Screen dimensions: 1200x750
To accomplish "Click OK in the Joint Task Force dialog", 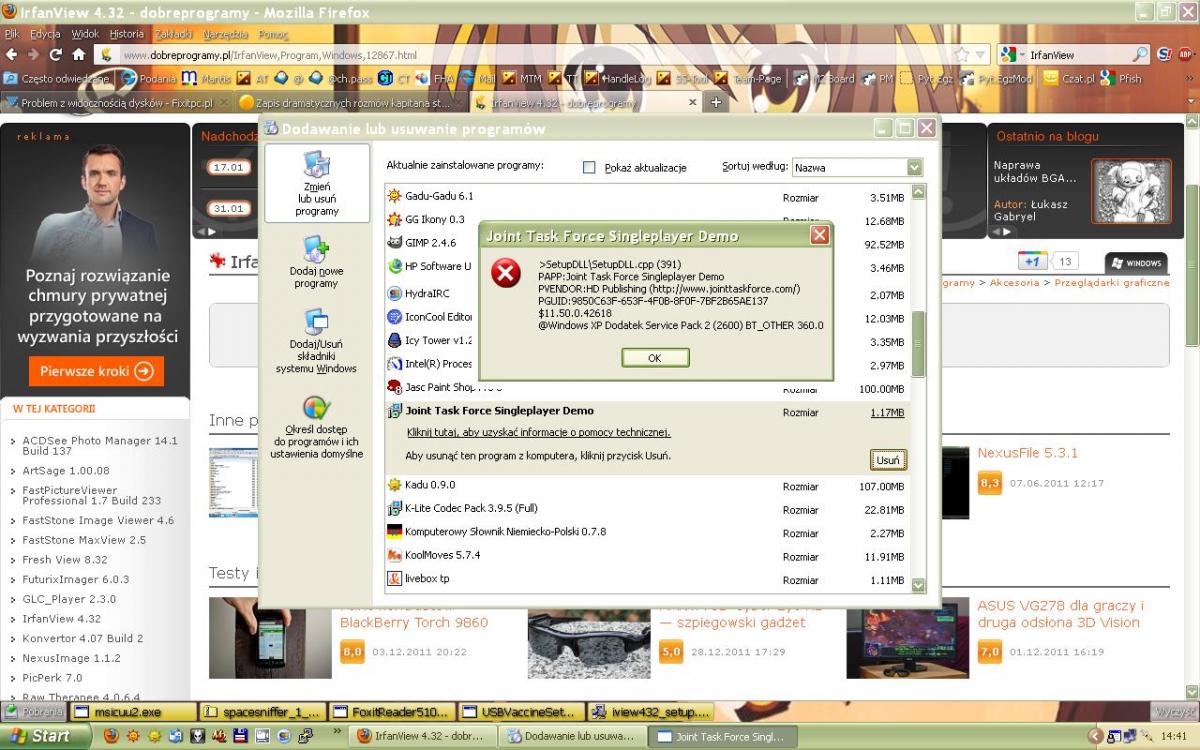I will [x=655, y=358].
